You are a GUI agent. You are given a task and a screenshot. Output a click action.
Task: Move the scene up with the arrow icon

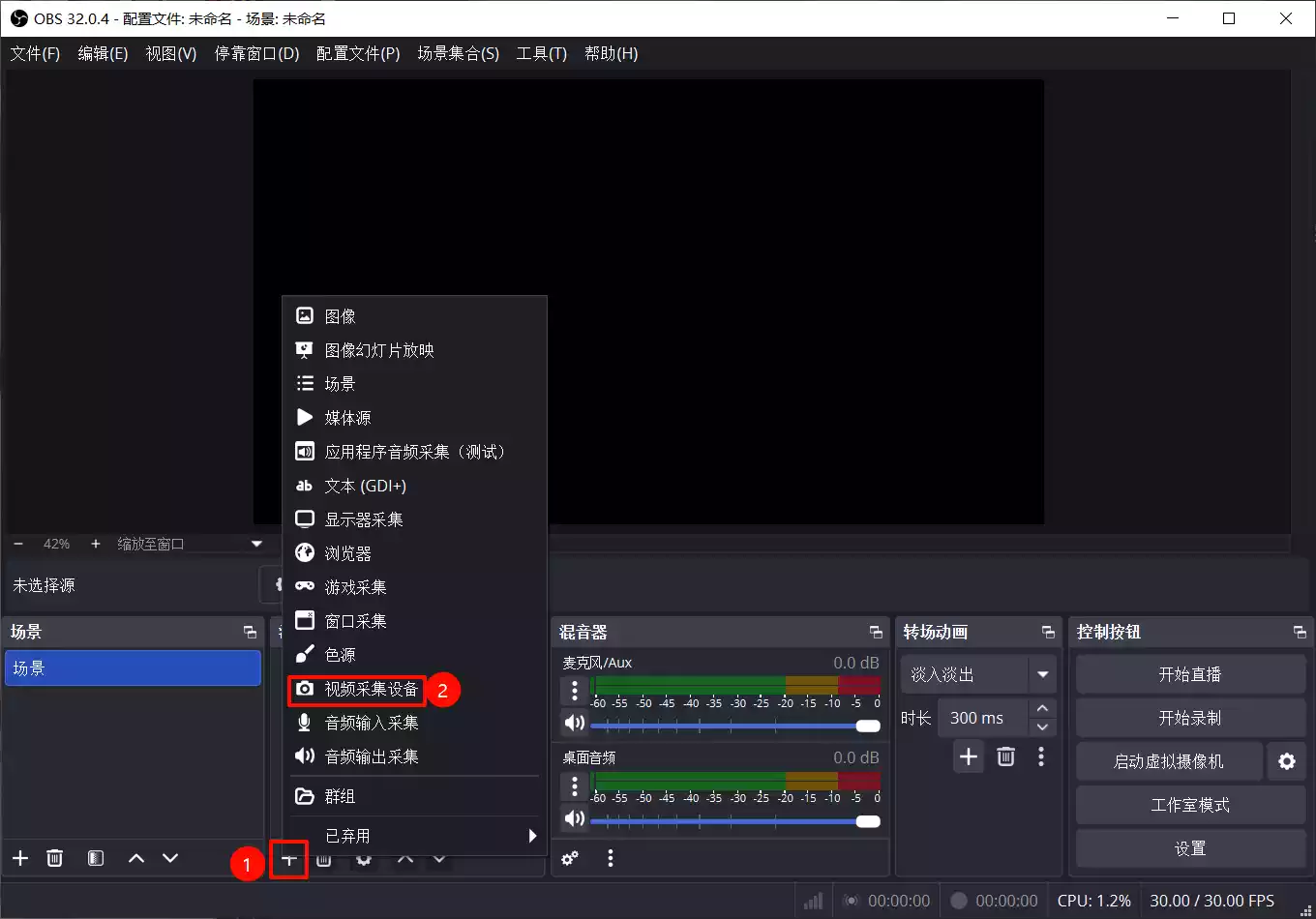coord(135,858)
